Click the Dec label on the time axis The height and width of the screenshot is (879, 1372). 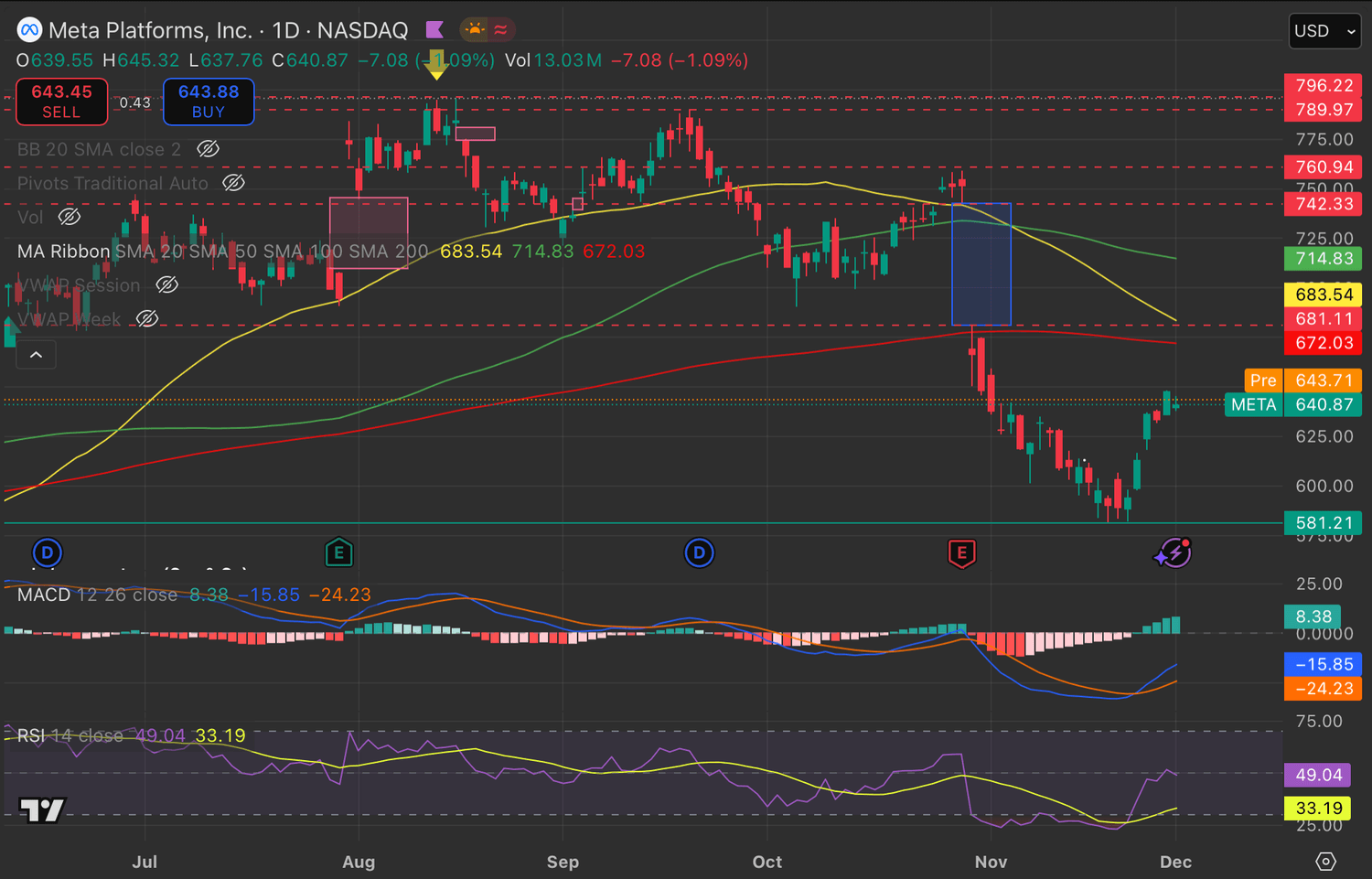(x=1175, y=862)
